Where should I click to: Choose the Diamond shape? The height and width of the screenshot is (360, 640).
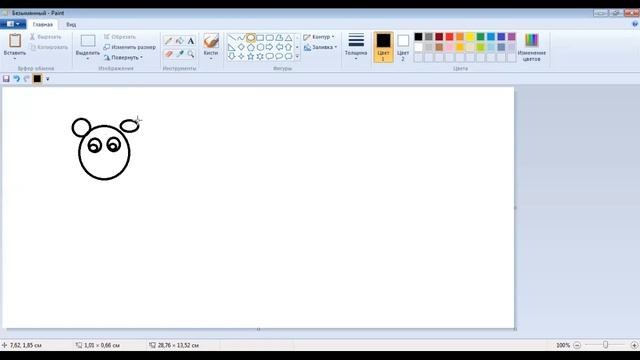(241, 47)
